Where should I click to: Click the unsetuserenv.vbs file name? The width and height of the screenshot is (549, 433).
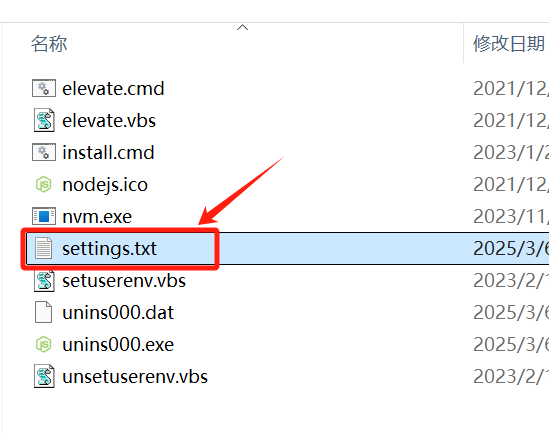pyautogui.click(x=135, y=377)
